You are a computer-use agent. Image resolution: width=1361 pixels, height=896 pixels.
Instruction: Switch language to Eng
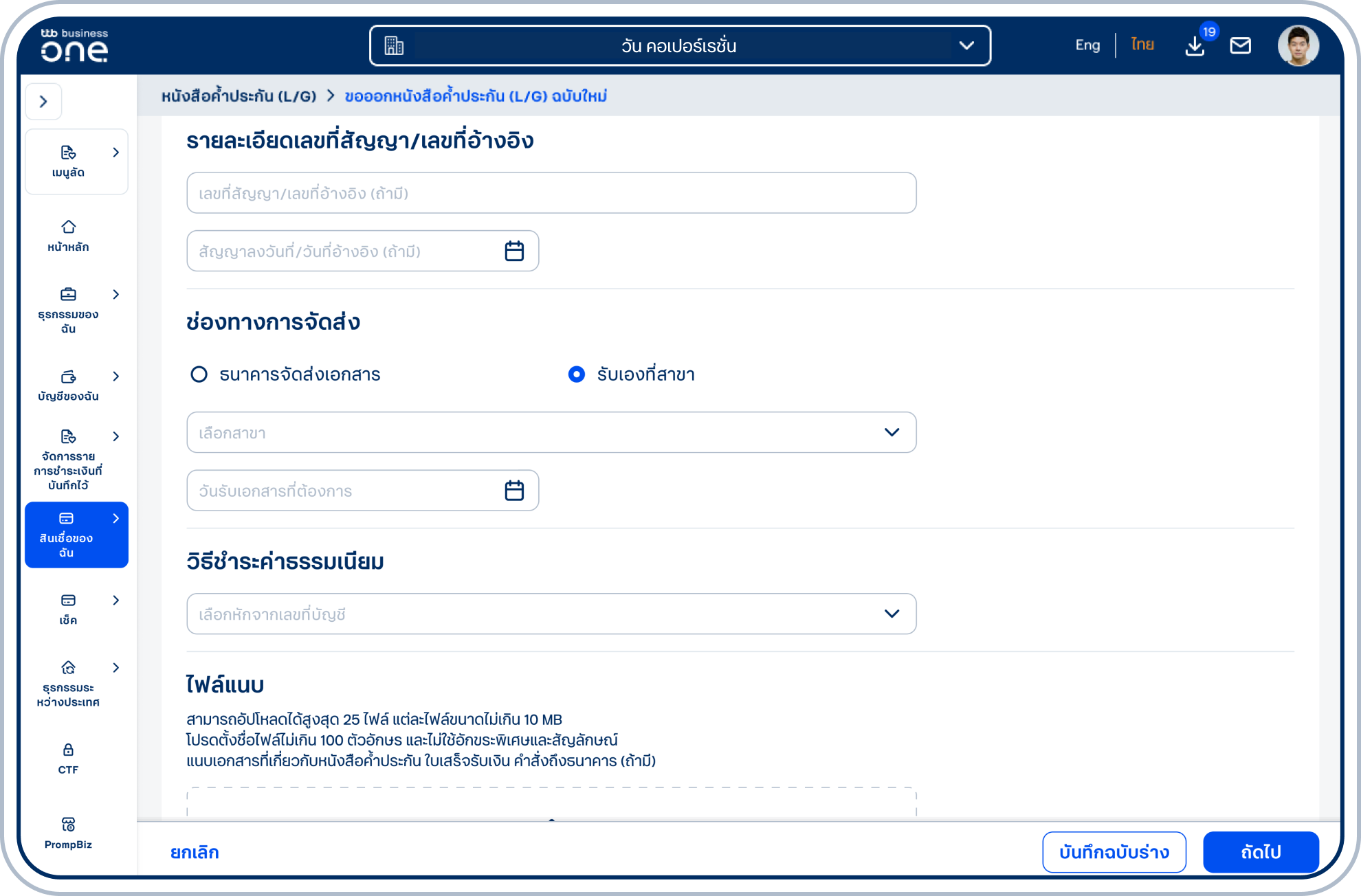coord(1087,45)
